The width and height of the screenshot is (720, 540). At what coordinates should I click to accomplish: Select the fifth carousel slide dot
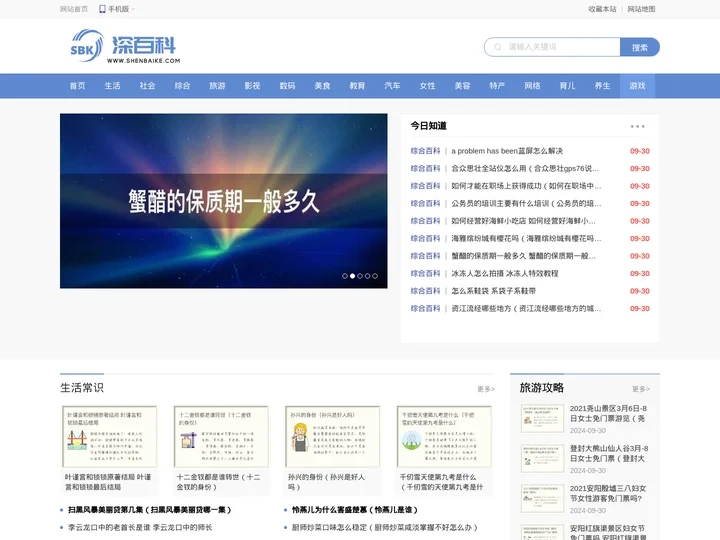point(375,276)
